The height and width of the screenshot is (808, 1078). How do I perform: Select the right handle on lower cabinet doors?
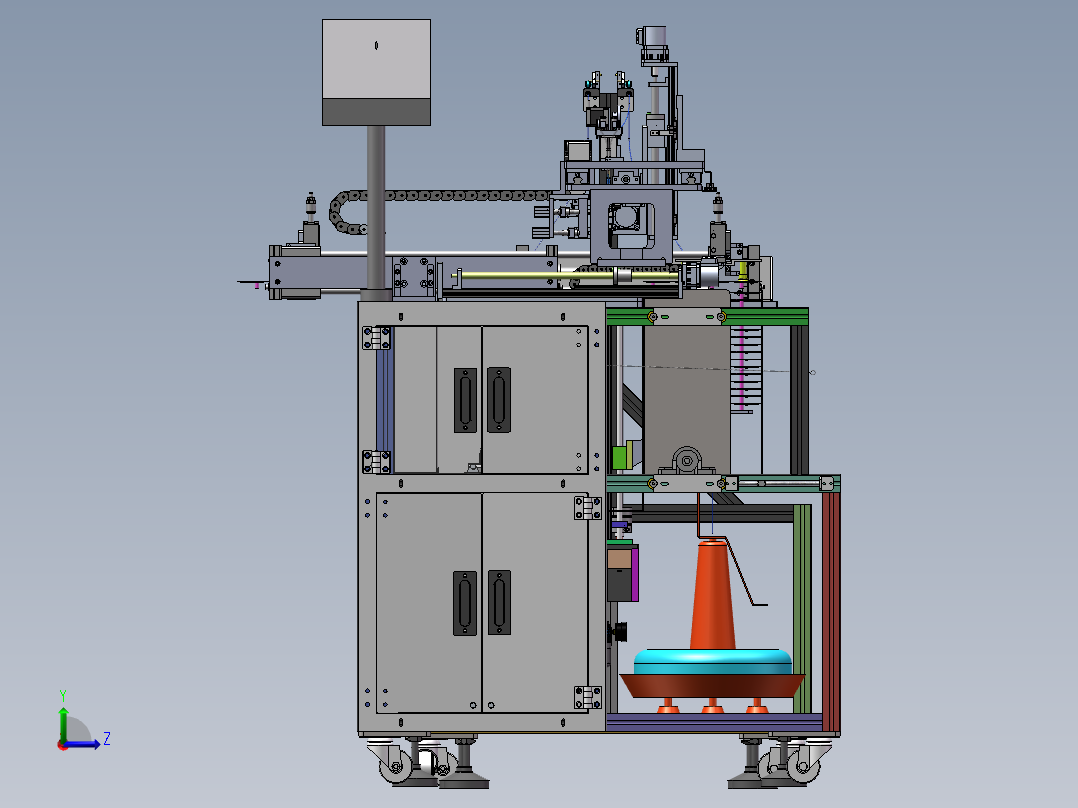coord(499,602)
